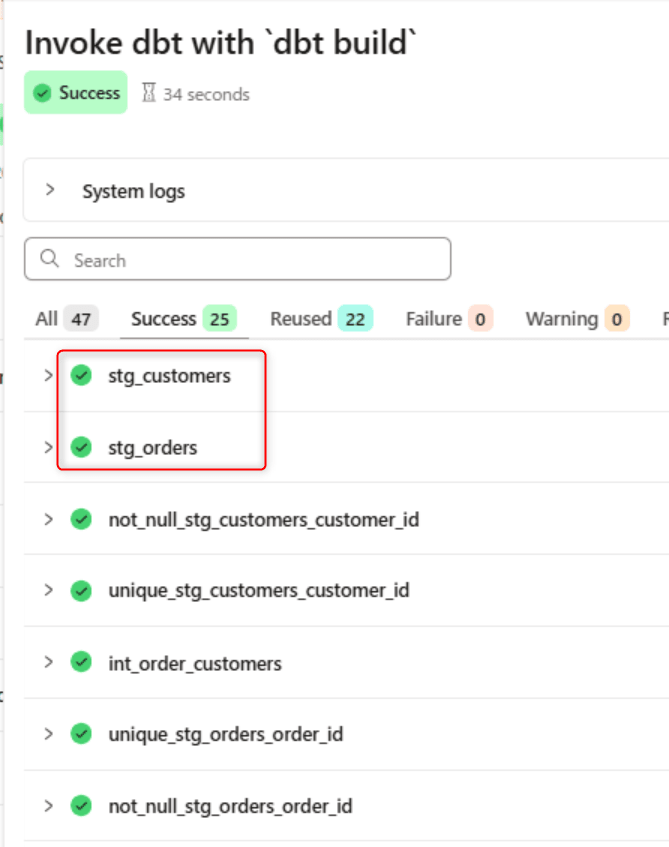Expand unique_stg_orders_order_id chevron
The image size is (669, 847).
point(49,734)
